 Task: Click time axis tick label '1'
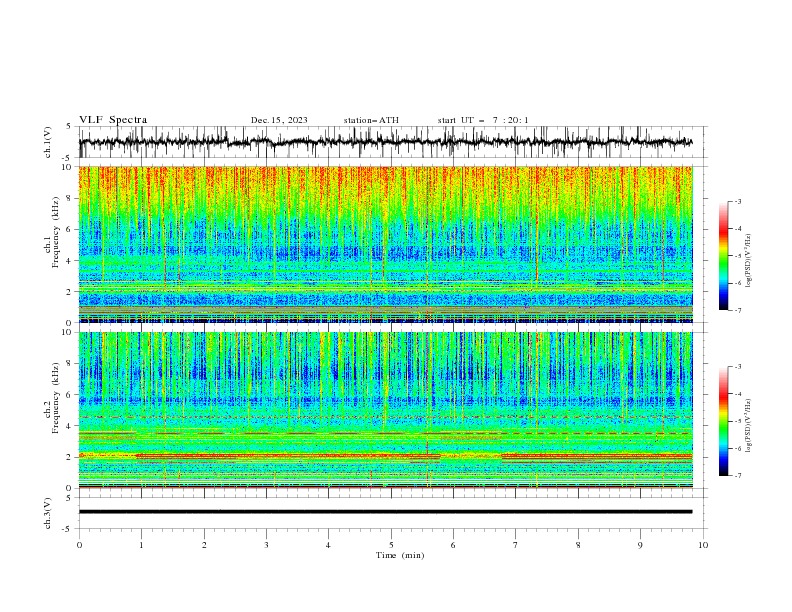141,545
